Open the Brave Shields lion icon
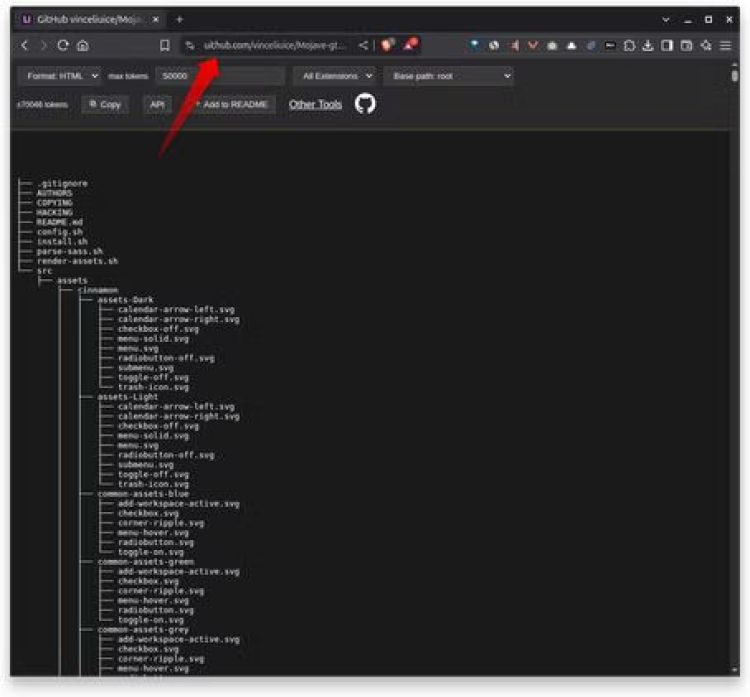750x697 pixels. coord(388,45)
